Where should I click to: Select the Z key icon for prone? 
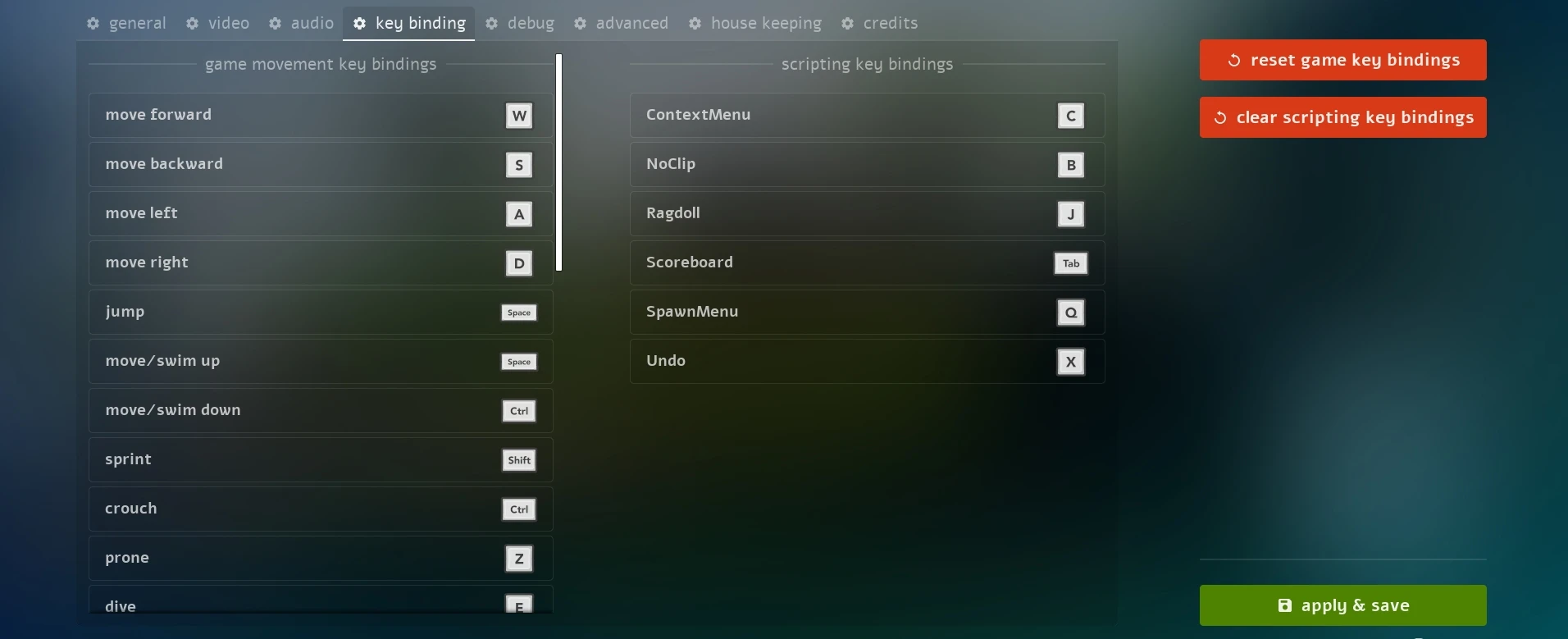[518, 559]
